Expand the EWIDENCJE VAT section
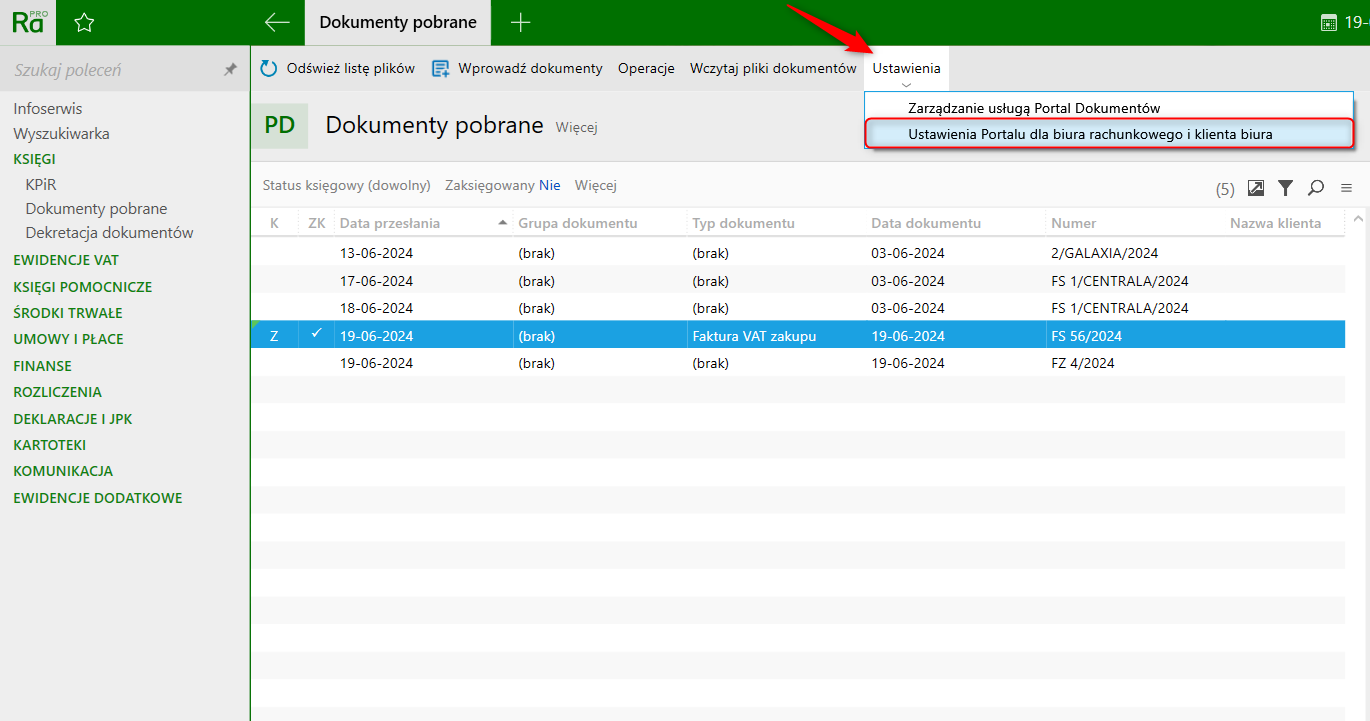The image size is (1370, 721). pyautogui.click(x=66, y=260)
